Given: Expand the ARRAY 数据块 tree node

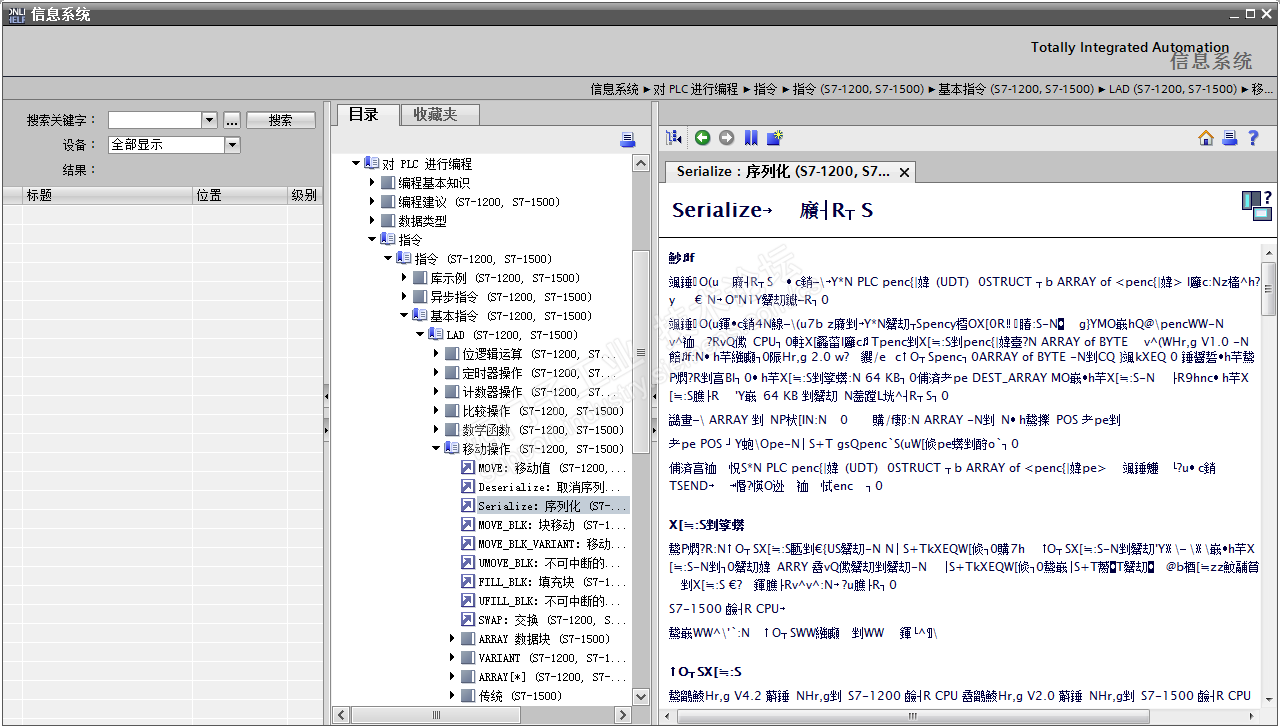Looking at the screenshot, I should [x=452, y=639].
